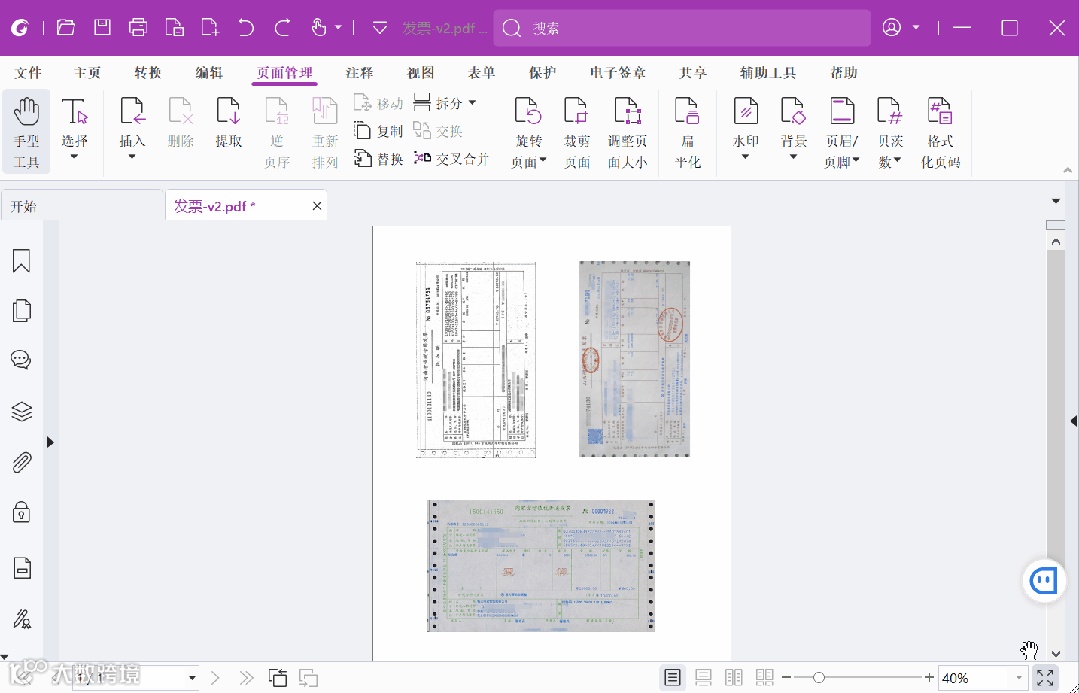Open the 页眉/页脚 header footer tool
Image resolution: width=1079 pixels, height=693 pixels.
coord(842,132)
